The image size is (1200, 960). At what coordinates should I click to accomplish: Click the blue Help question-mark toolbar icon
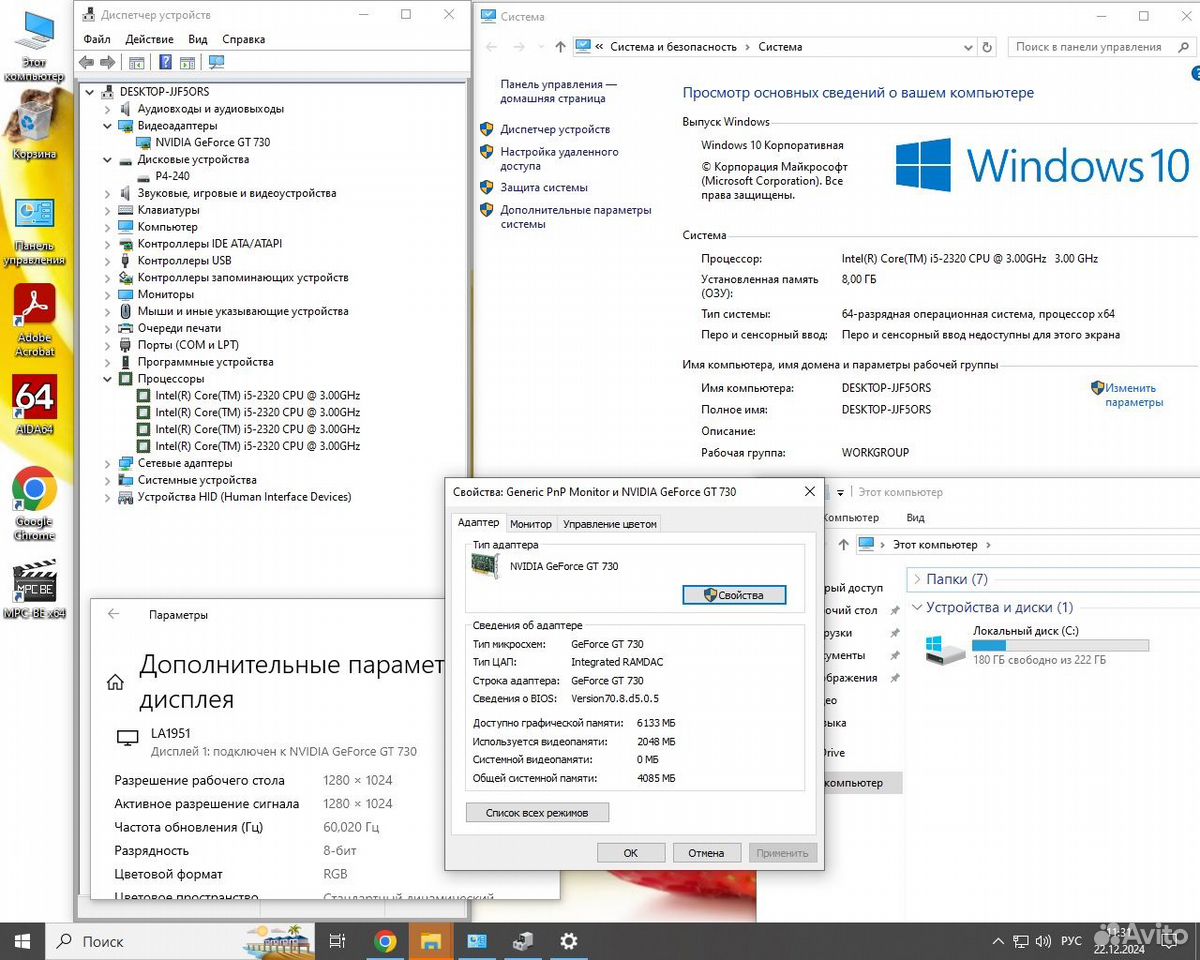coord(165,62)
